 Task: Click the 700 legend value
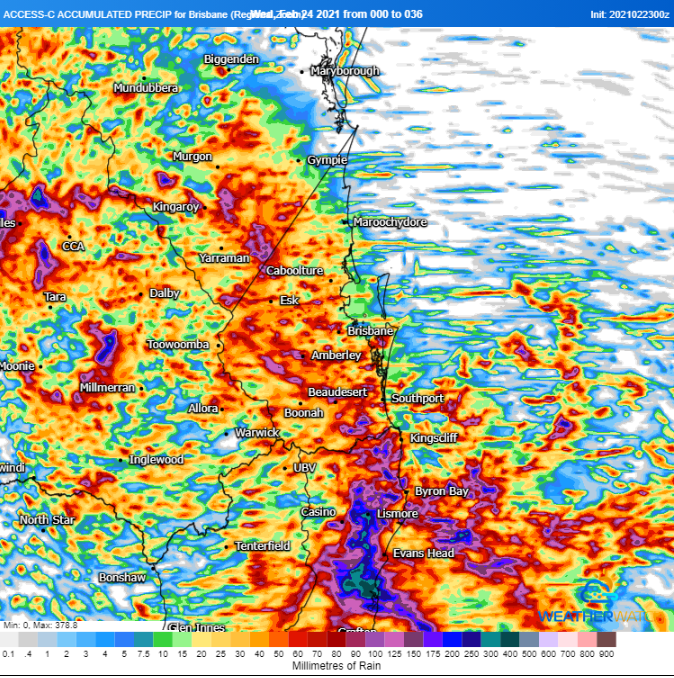pyautogui.click(x=568, y=654)
